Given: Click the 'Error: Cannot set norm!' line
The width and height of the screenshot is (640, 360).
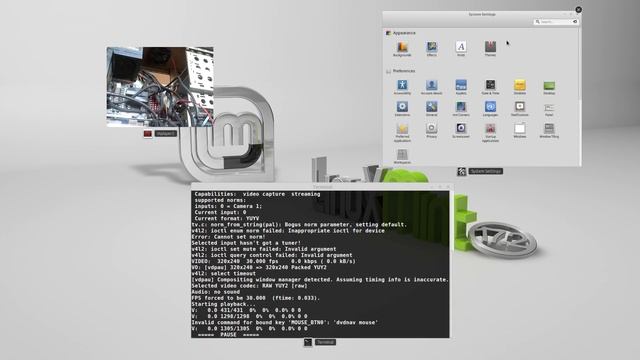Looking at the screenshot, I should [229, 237].
